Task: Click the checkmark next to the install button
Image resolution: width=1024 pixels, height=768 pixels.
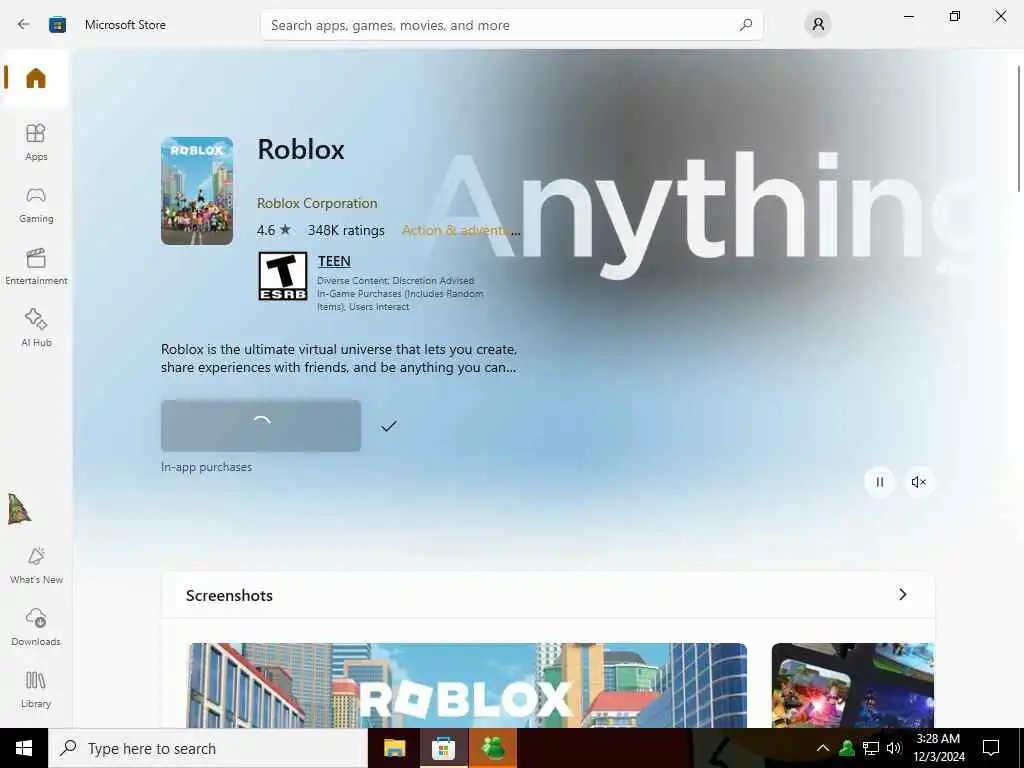Action: point(389,426)
